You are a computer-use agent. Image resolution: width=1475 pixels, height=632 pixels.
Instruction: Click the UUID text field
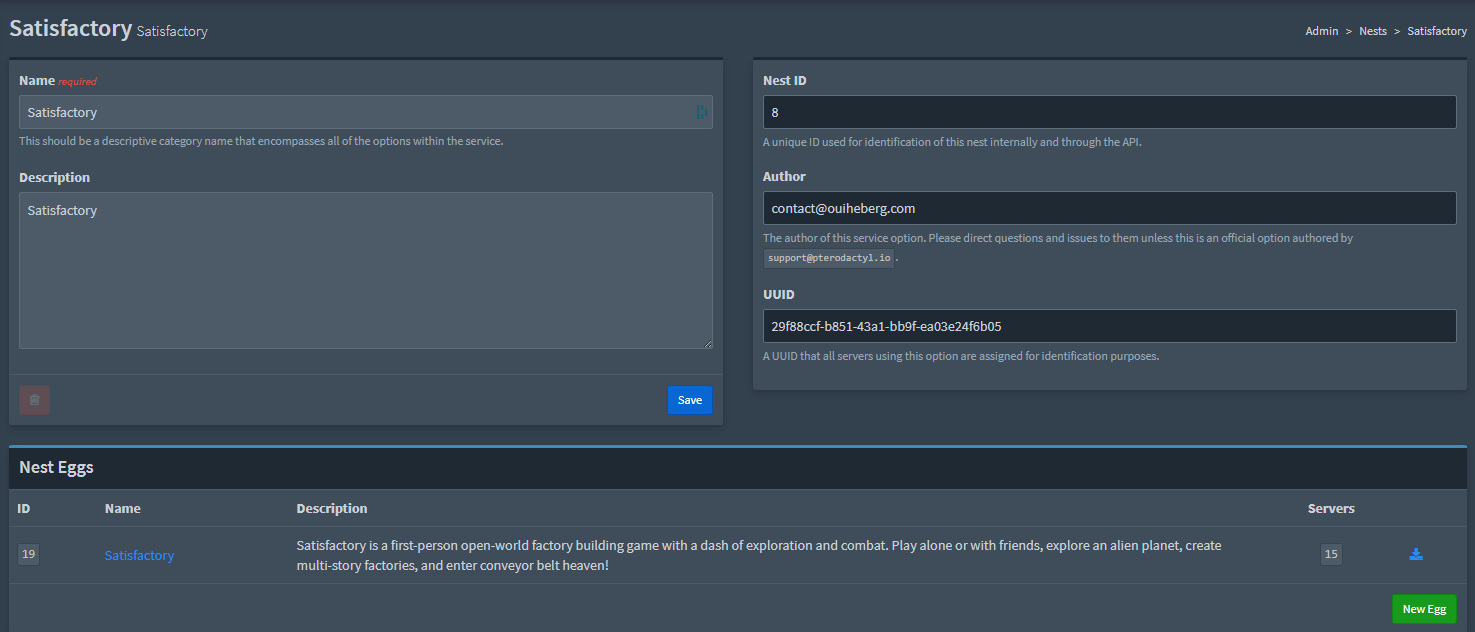click(x=1109, y=326)
